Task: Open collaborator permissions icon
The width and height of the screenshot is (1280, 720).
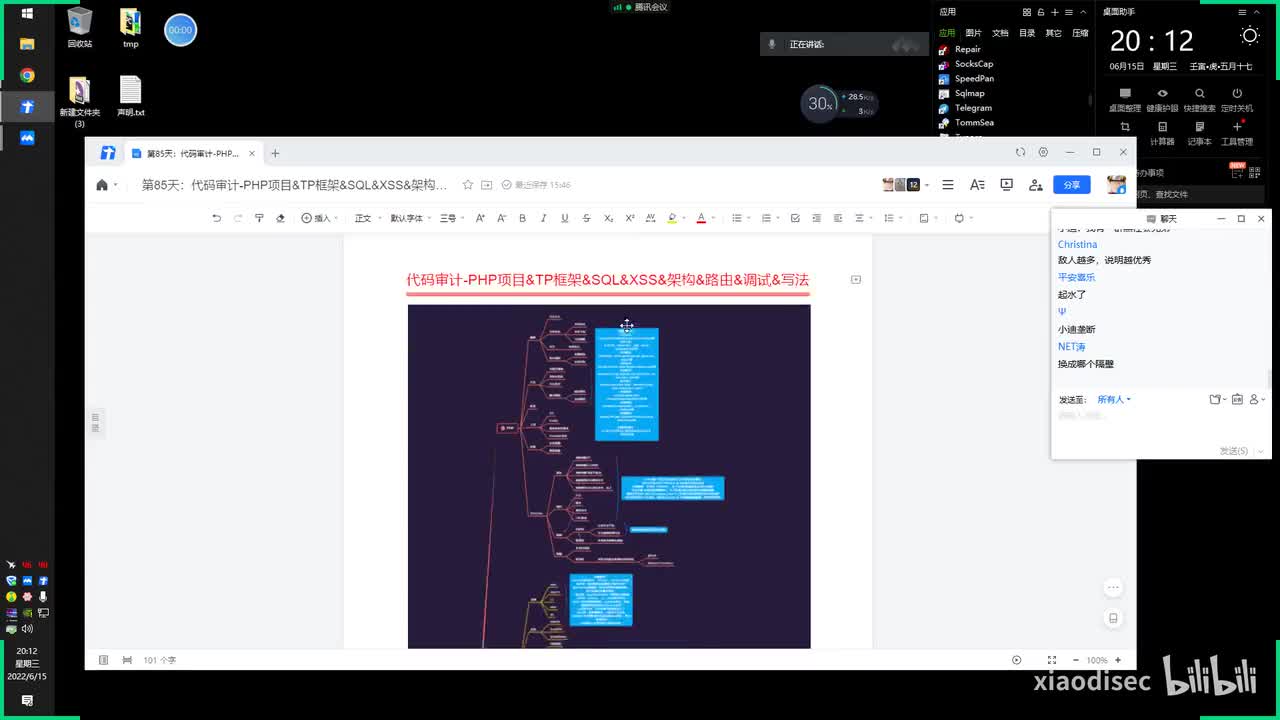Action: point(1036,185)
